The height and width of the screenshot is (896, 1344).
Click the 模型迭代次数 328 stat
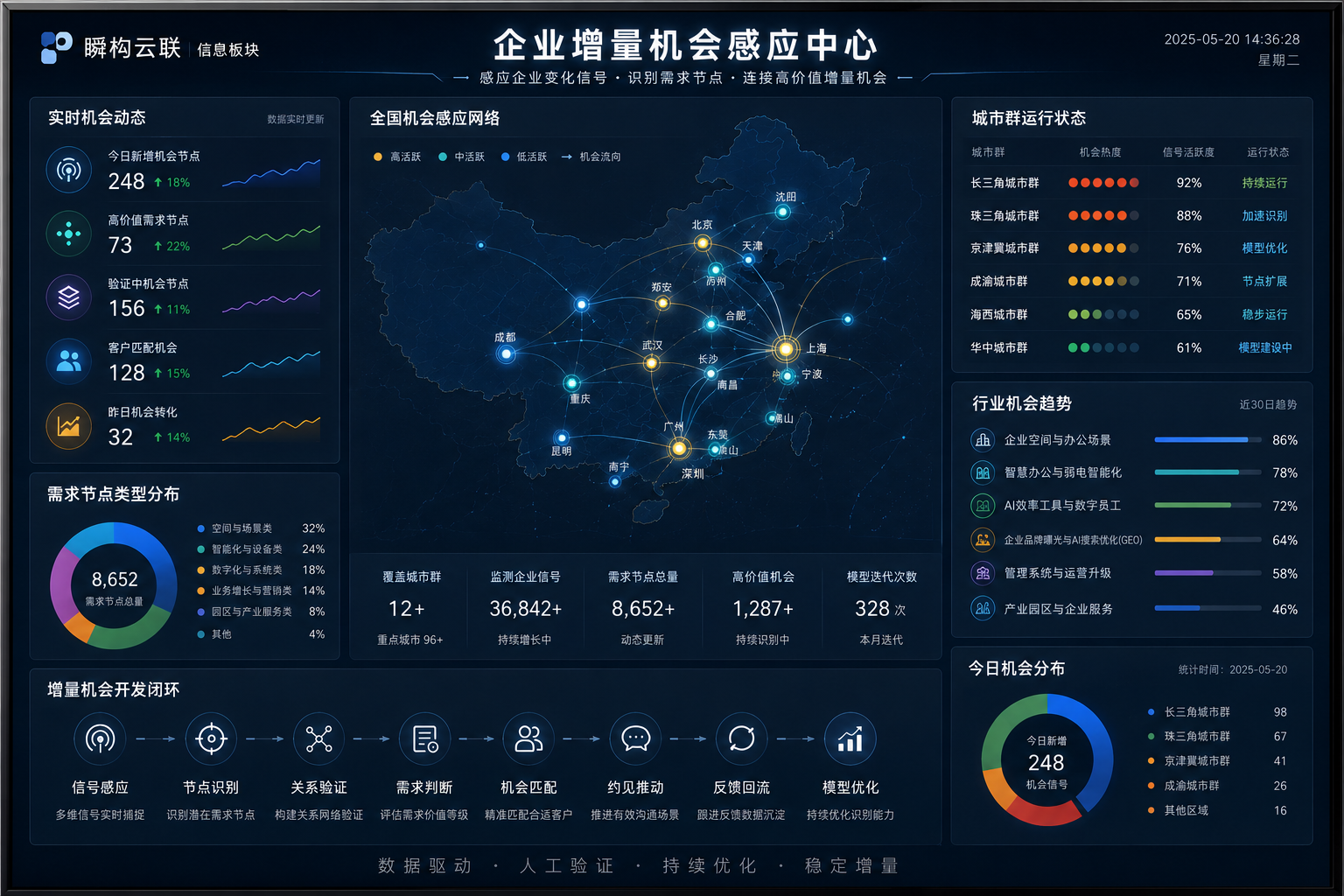[x=881, y=608]
